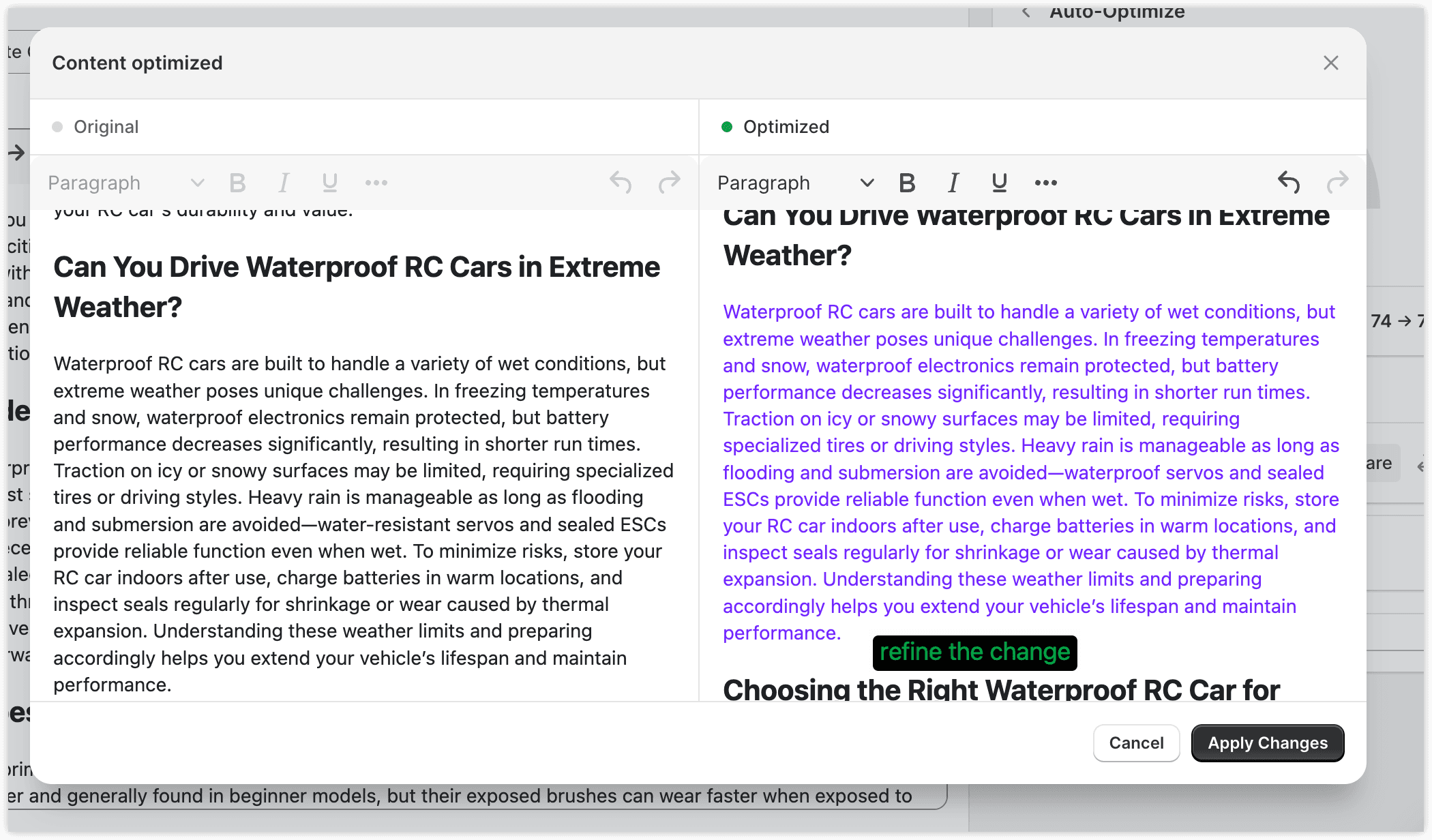The image size is (1432, 840).
Task: Toggle bold in Original editor toolbar
Action: (x=237, y=183)
